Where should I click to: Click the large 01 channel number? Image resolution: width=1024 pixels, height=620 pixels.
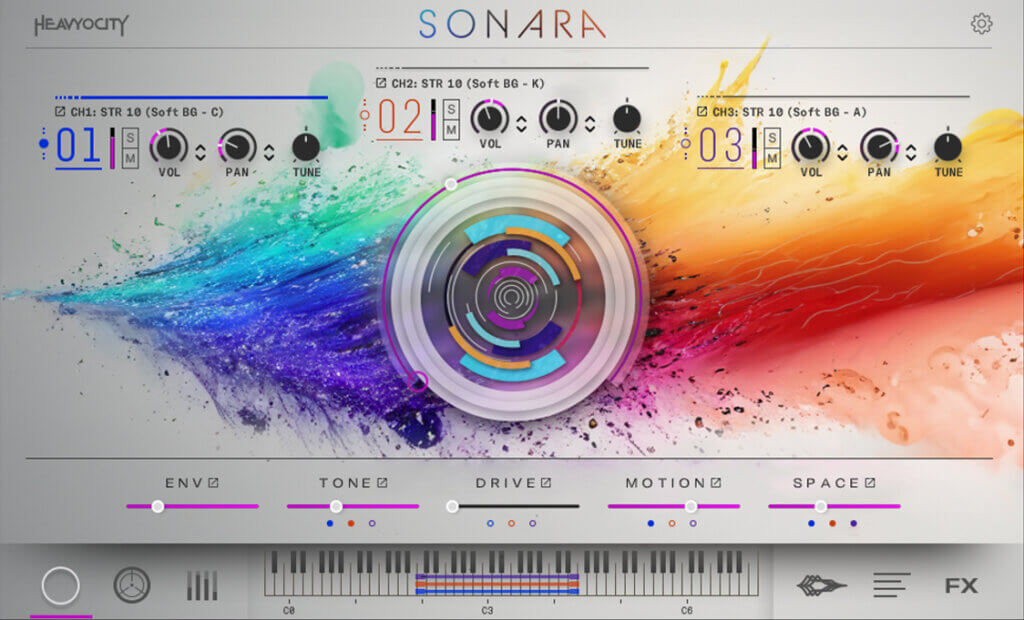click(x=78, y=146)
